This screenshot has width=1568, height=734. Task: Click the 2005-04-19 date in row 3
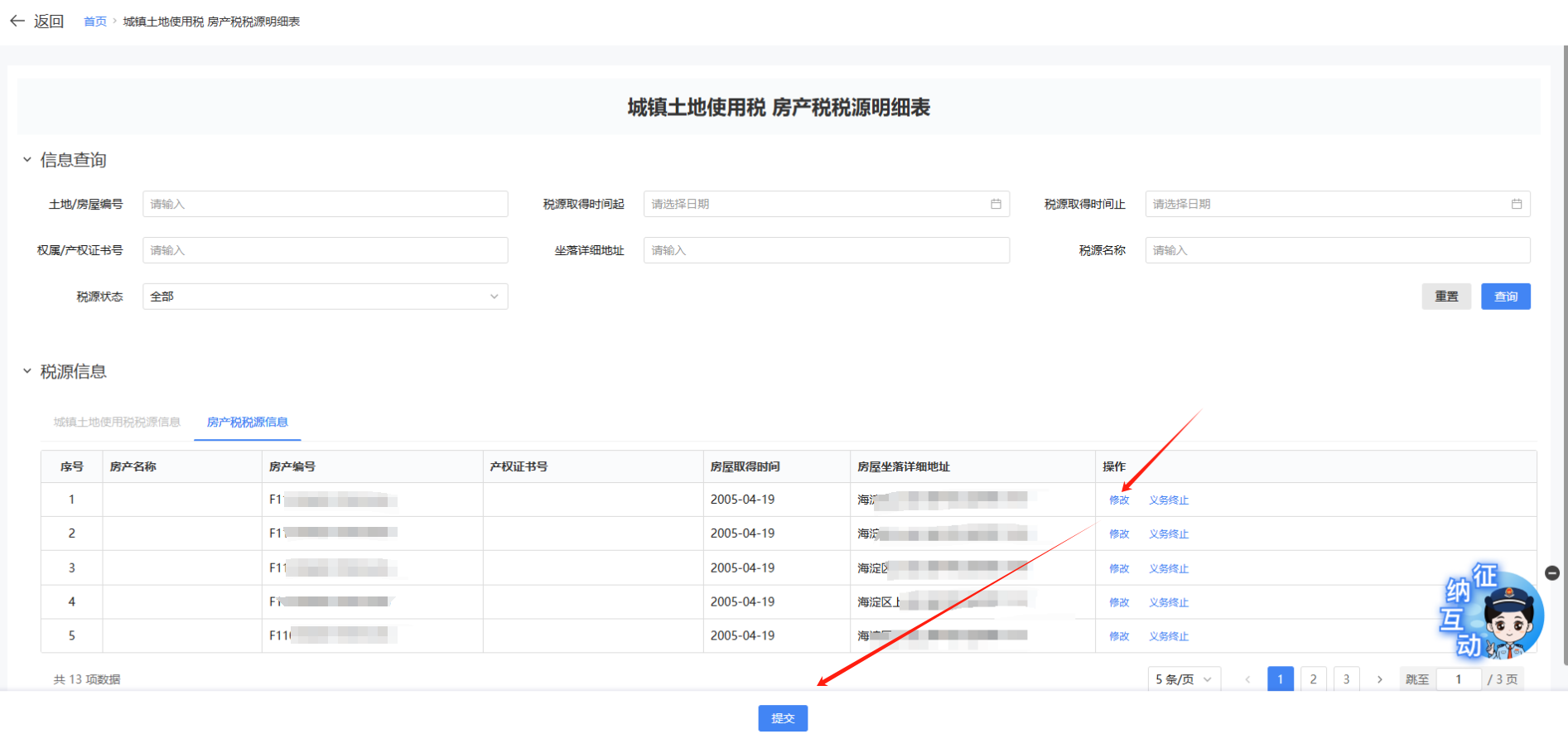tap(742, 568)
